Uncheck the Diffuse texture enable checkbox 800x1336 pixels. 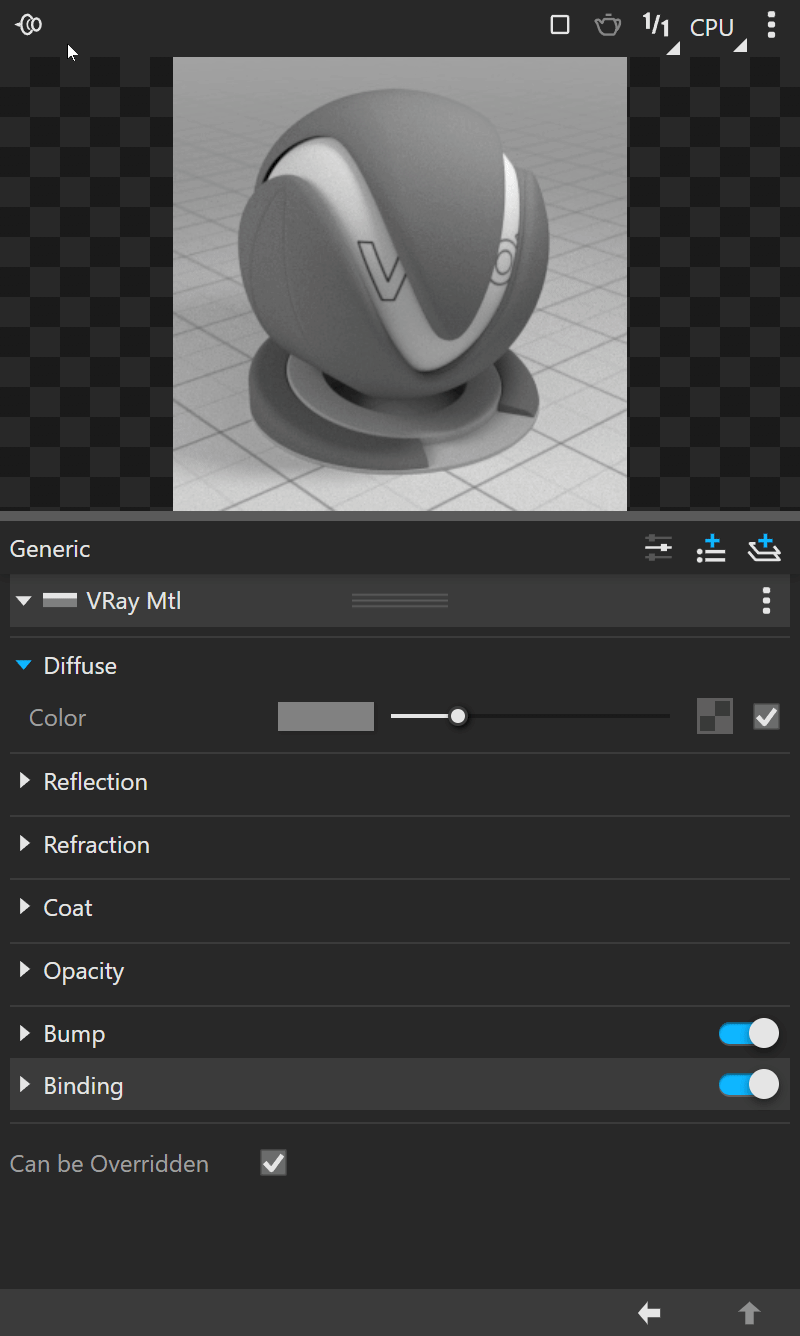(x=767, y=717)
